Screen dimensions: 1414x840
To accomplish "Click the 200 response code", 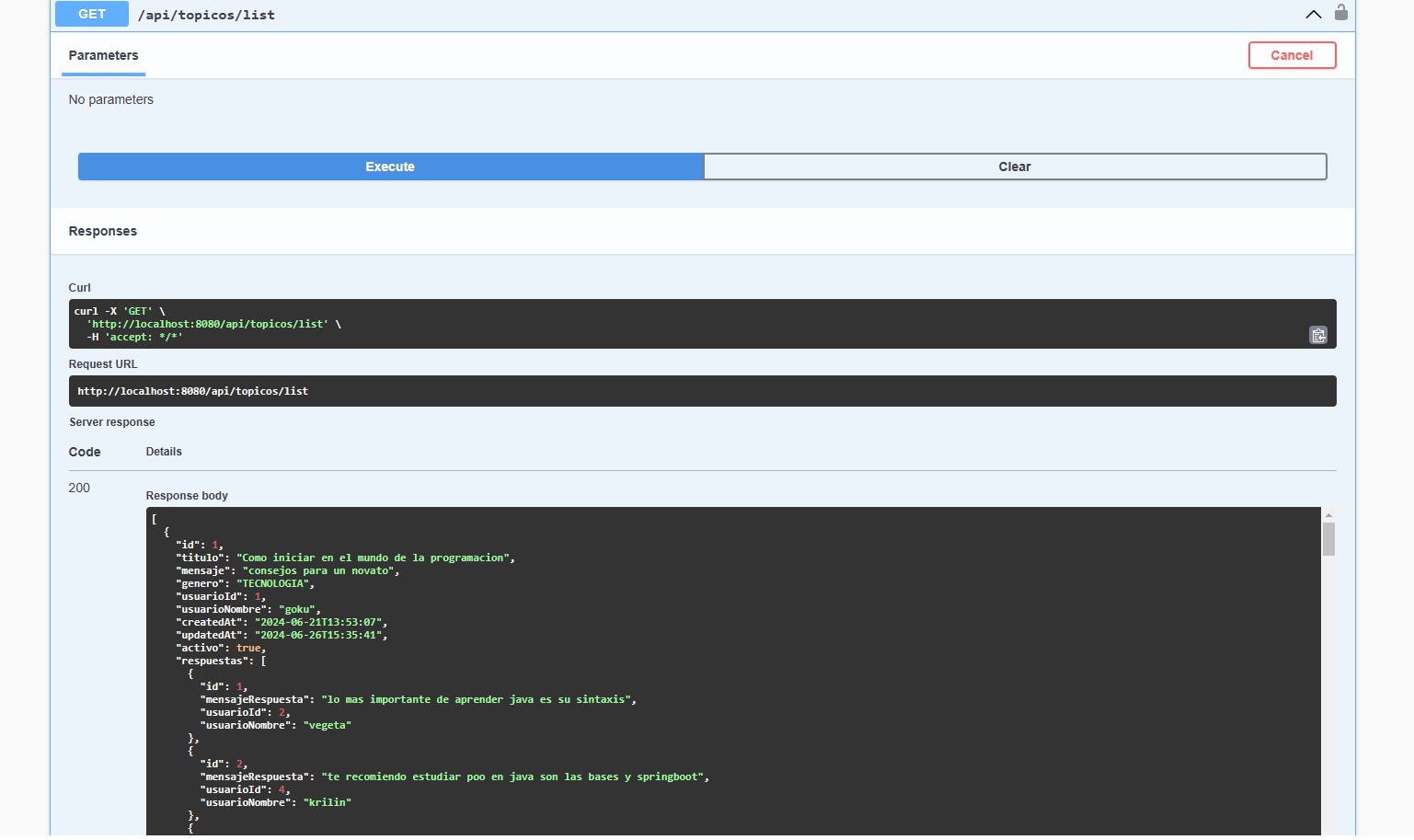I will 79,488.
